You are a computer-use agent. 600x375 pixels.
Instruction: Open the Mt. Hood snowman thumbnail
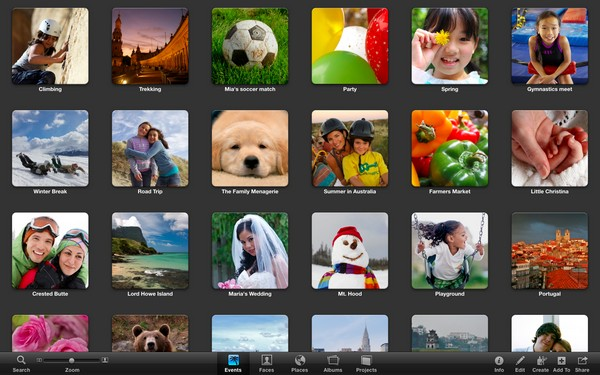(x=350, y=251)
